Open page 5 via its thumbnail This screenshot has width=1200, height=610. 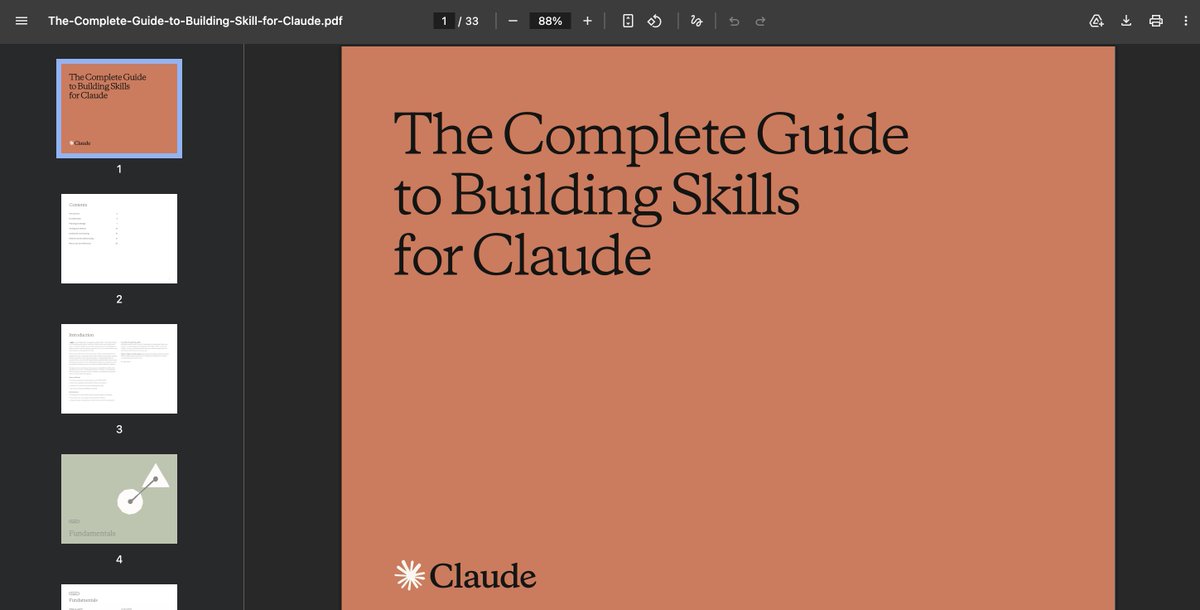pos(118,597)
